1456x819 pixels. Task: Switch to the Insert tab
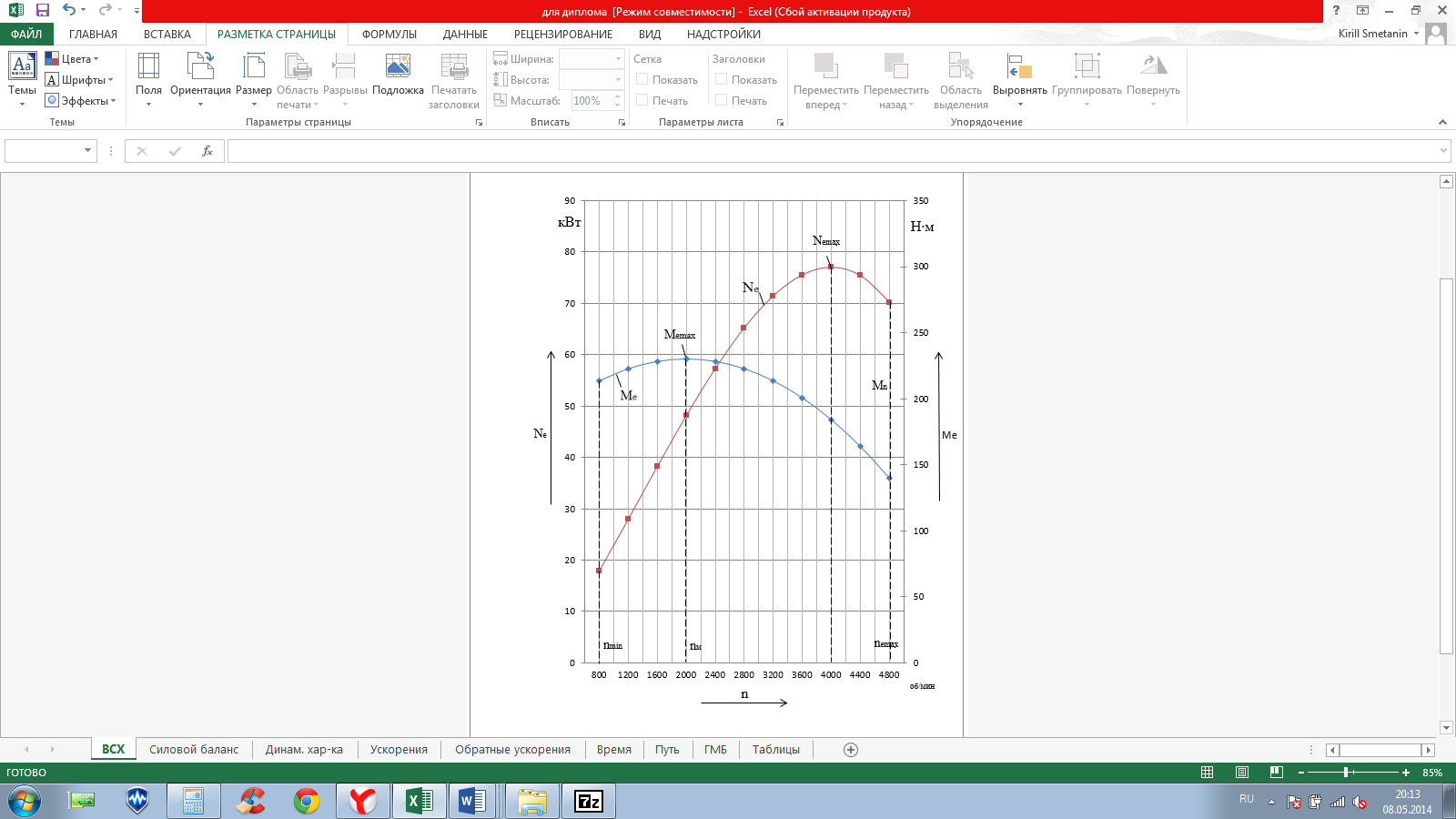coord(167,34)
